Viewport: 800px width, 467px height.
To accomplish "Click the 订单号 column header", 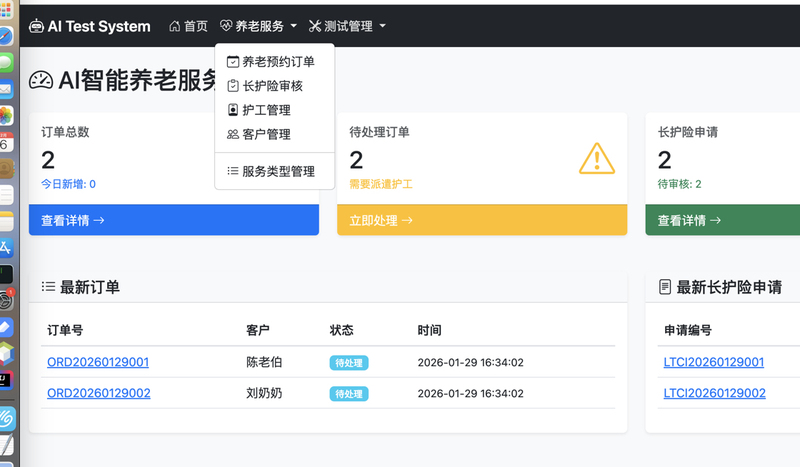I will click(65, 330).
